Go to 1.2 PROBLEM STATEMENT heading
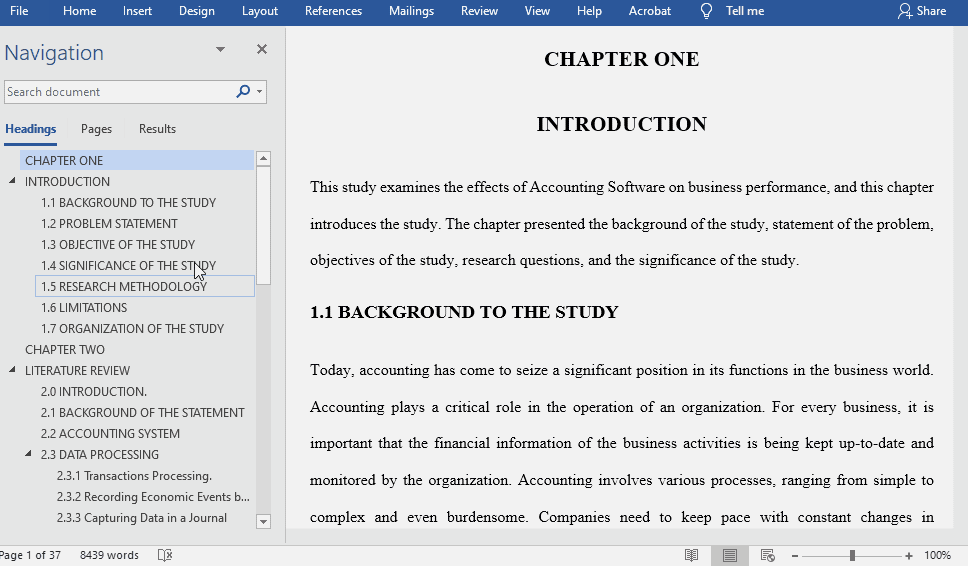 pyautogui.click(x=109, y=223)
